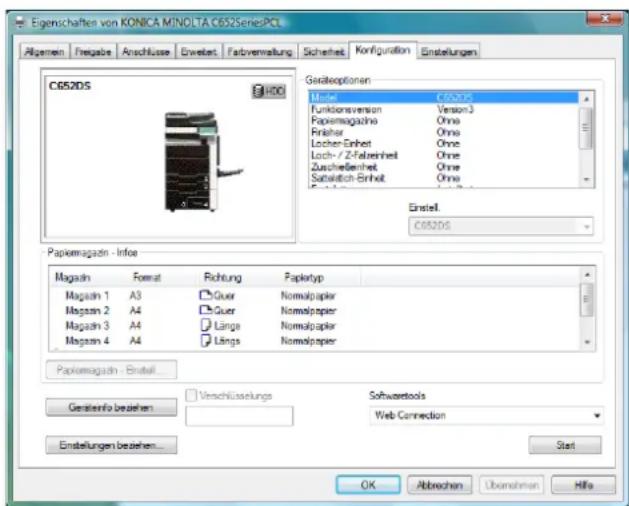629x506 pixels.
Task: Close the printer properties dialog
Action: [x=605, y=18]
